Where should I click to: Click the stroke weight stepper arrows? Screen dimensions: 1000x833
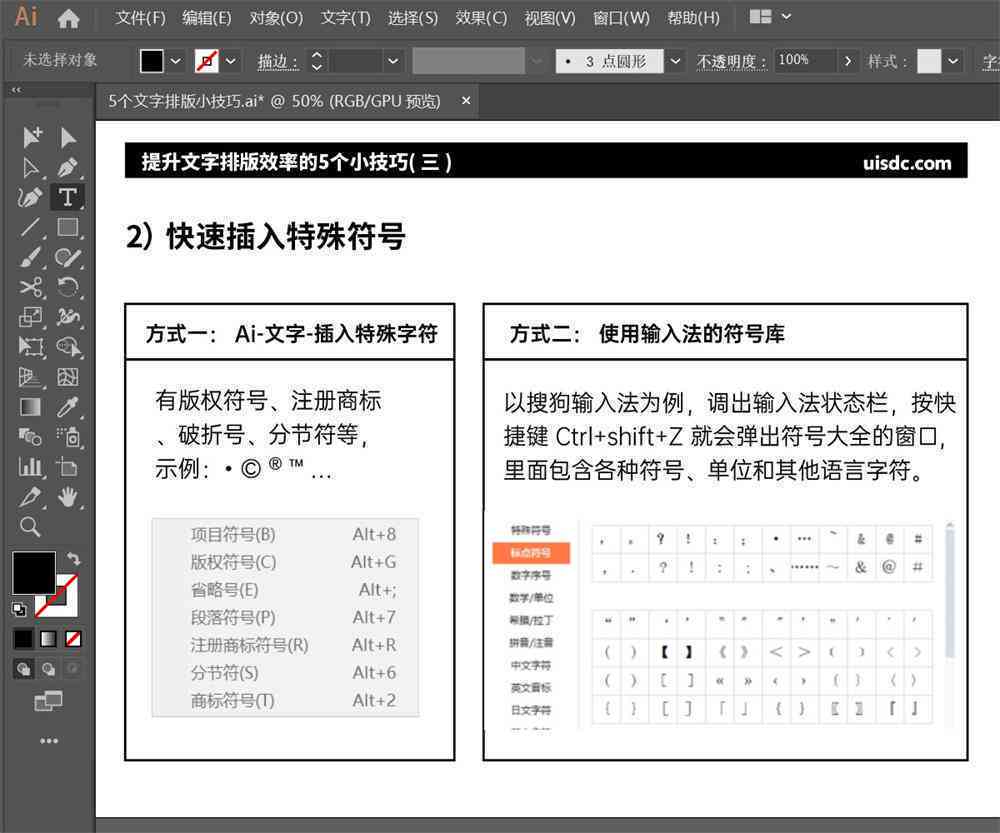(x=316, y=61)
